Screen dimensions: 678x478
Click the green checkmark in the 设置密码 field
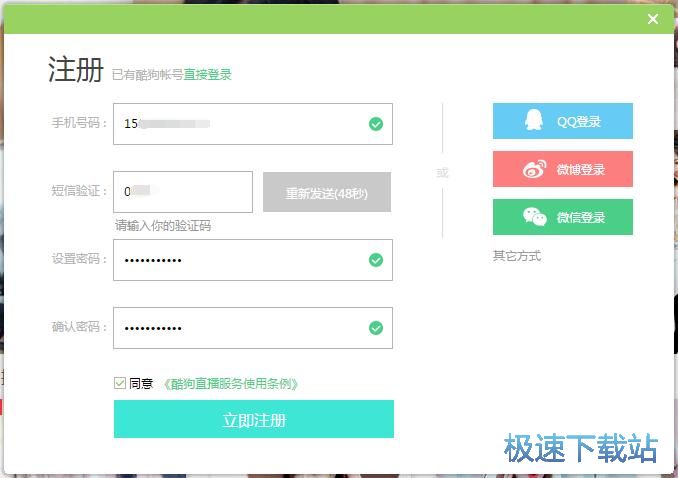click(x=376, y=260)
